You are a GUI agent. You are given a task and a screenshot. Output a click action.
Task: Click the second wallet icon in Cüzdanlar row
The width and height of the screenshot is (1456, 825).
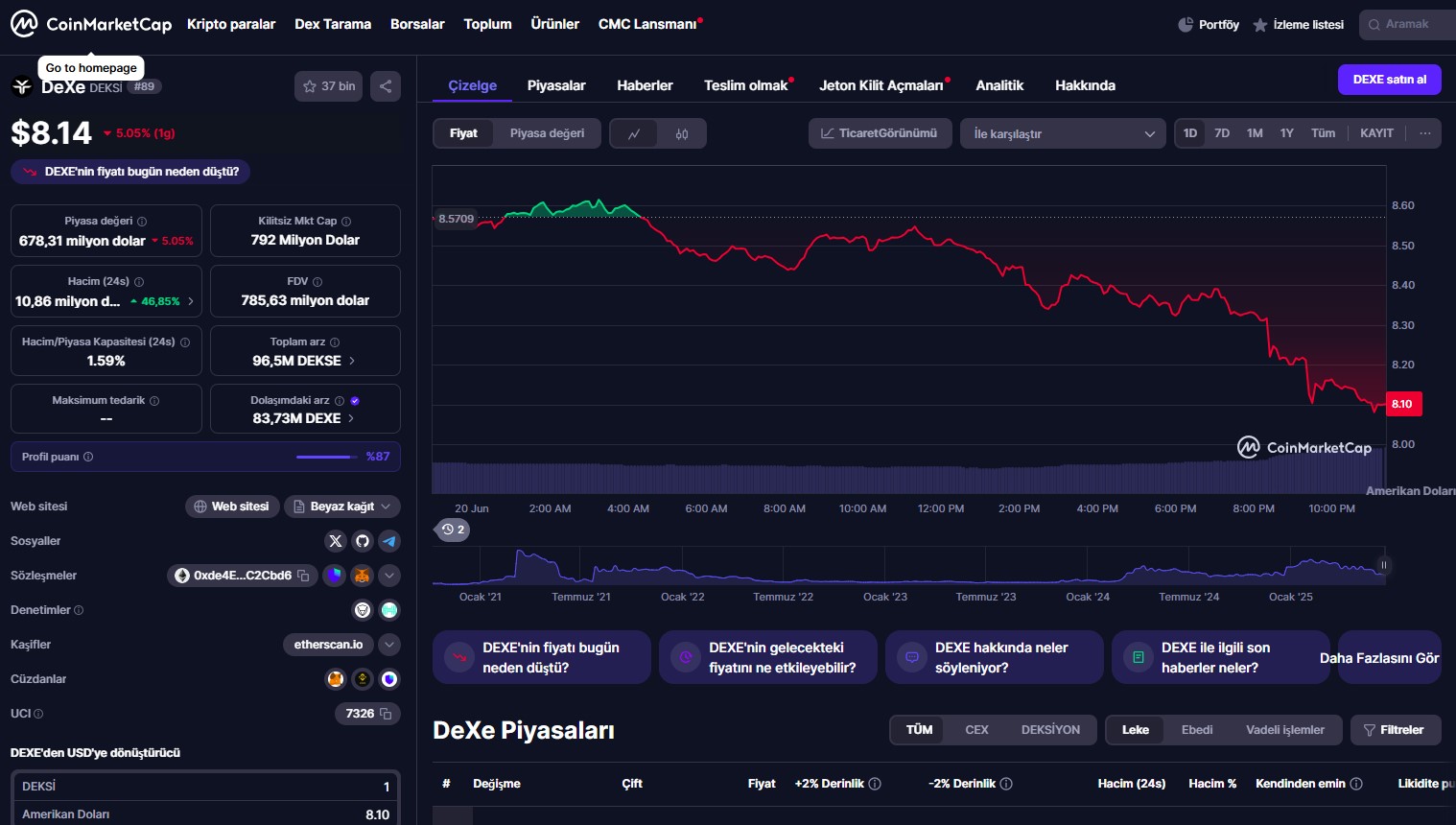[363, 679]
